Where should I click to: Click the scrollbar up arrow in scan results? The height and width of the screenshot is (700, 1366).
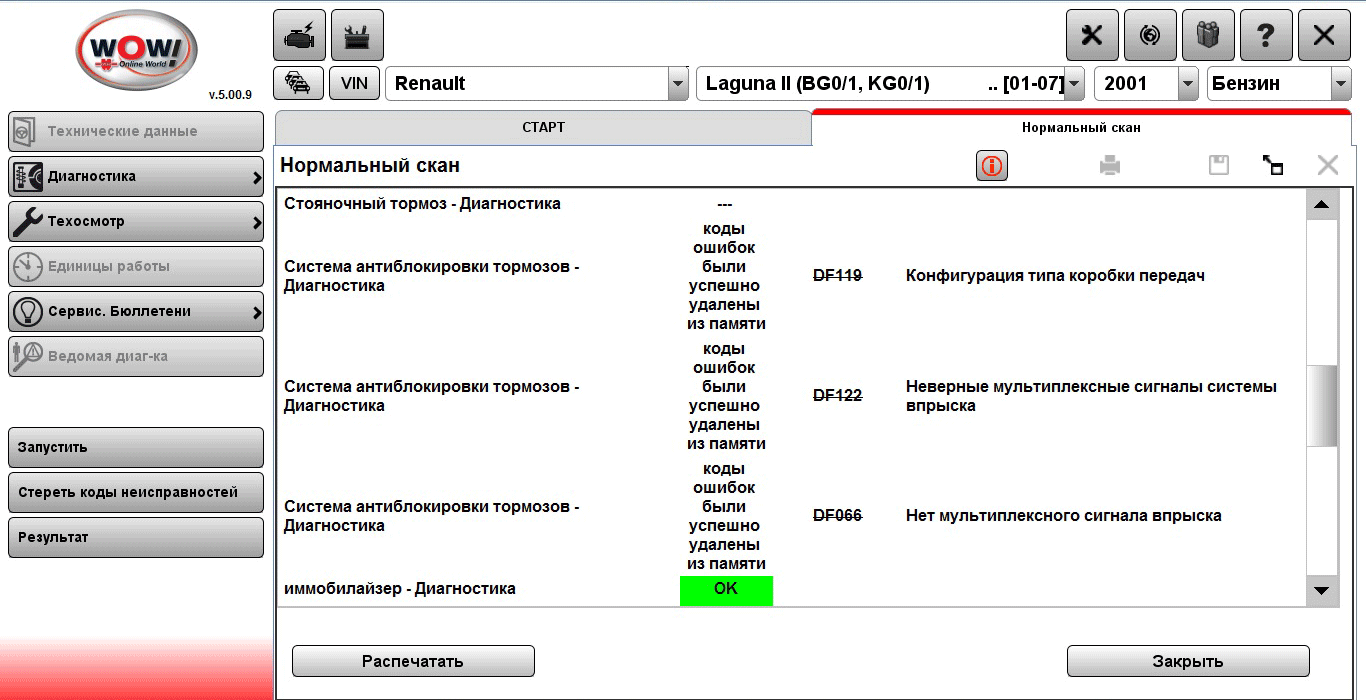tap(1322, 205)
